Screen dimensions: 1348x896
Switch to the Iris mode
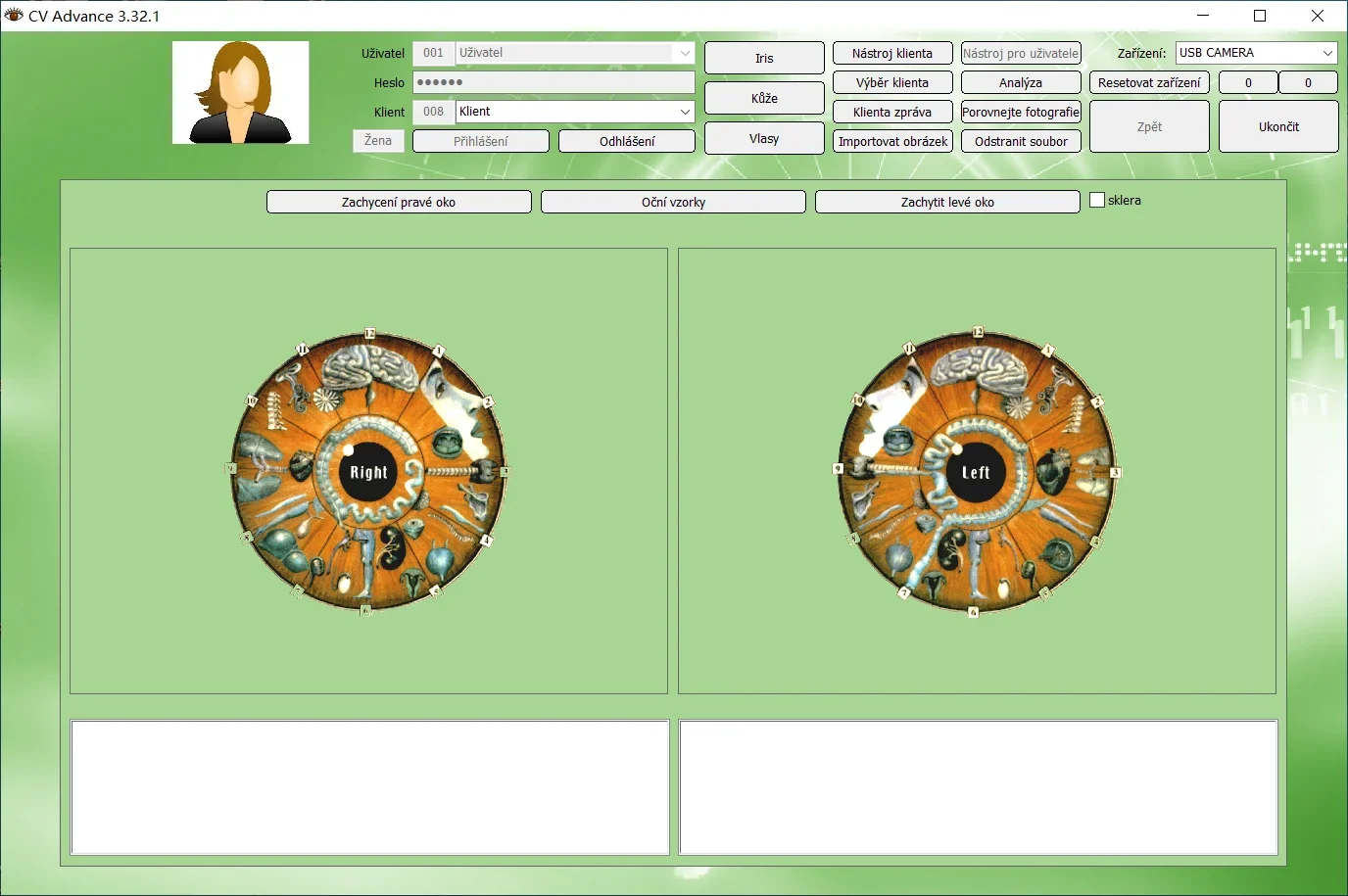point(764,59)
